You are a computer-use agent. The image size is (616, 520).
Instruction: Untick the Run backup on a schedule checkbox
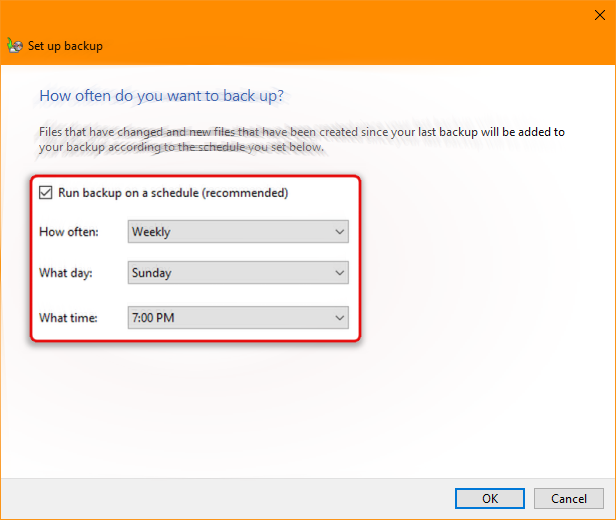tap(45, 193)
